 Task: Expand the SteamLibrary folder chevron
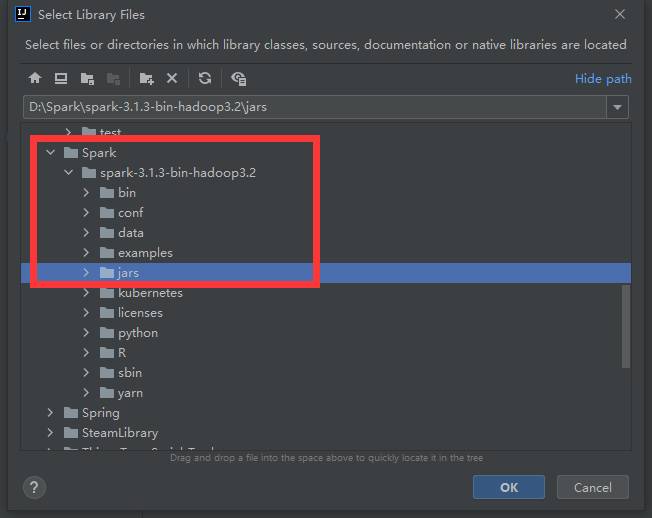[50, 432]
